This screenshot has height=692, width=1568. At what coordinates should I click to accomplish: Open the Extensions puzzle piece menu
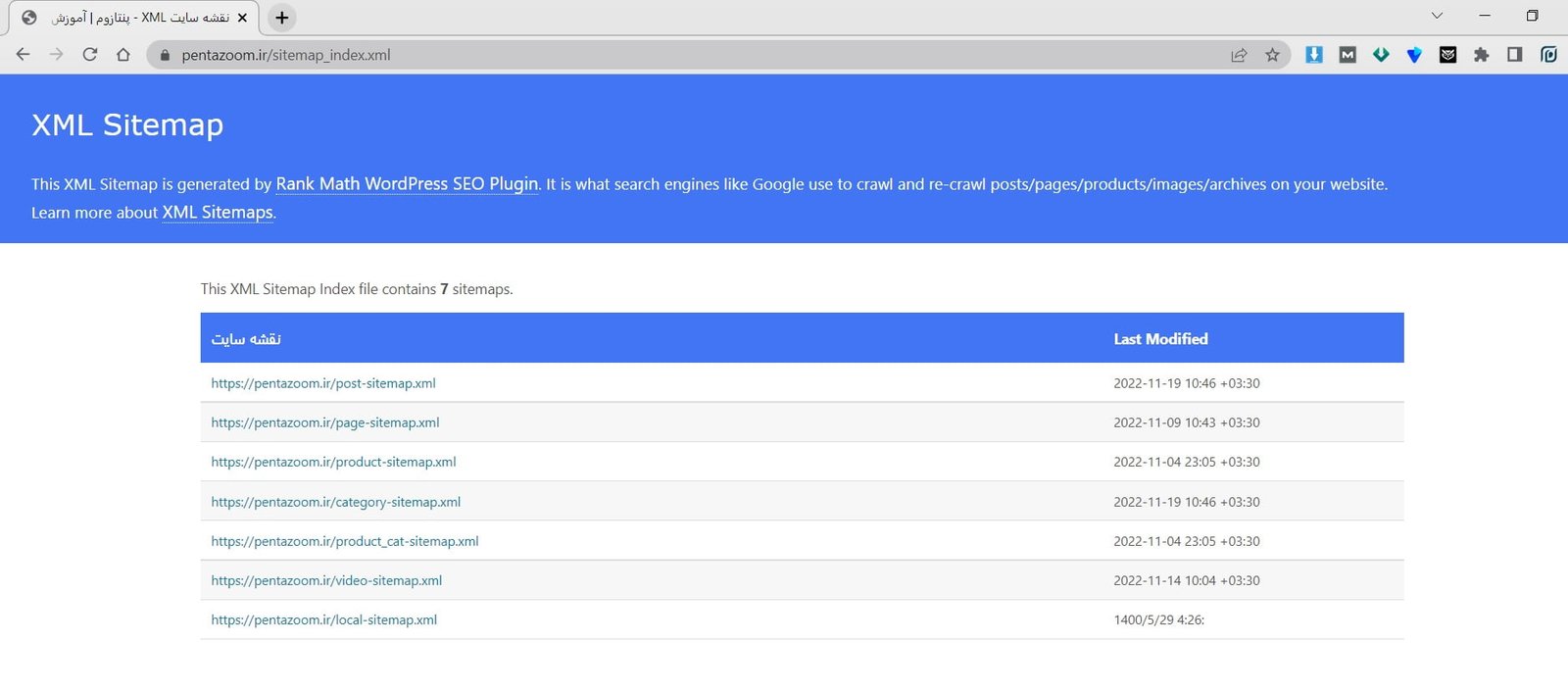pyautogui.click(x=1481, y=55)
